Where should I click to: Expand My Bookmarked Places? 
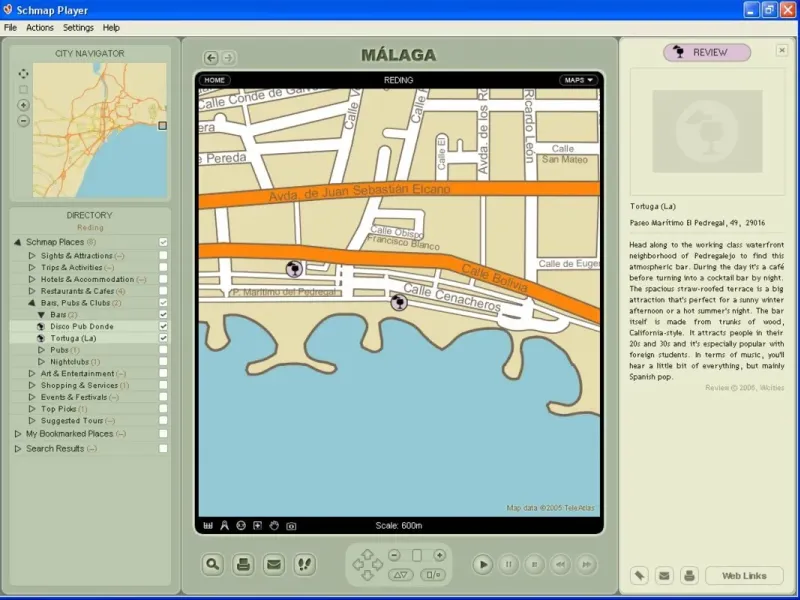click(x=18, y=434)
